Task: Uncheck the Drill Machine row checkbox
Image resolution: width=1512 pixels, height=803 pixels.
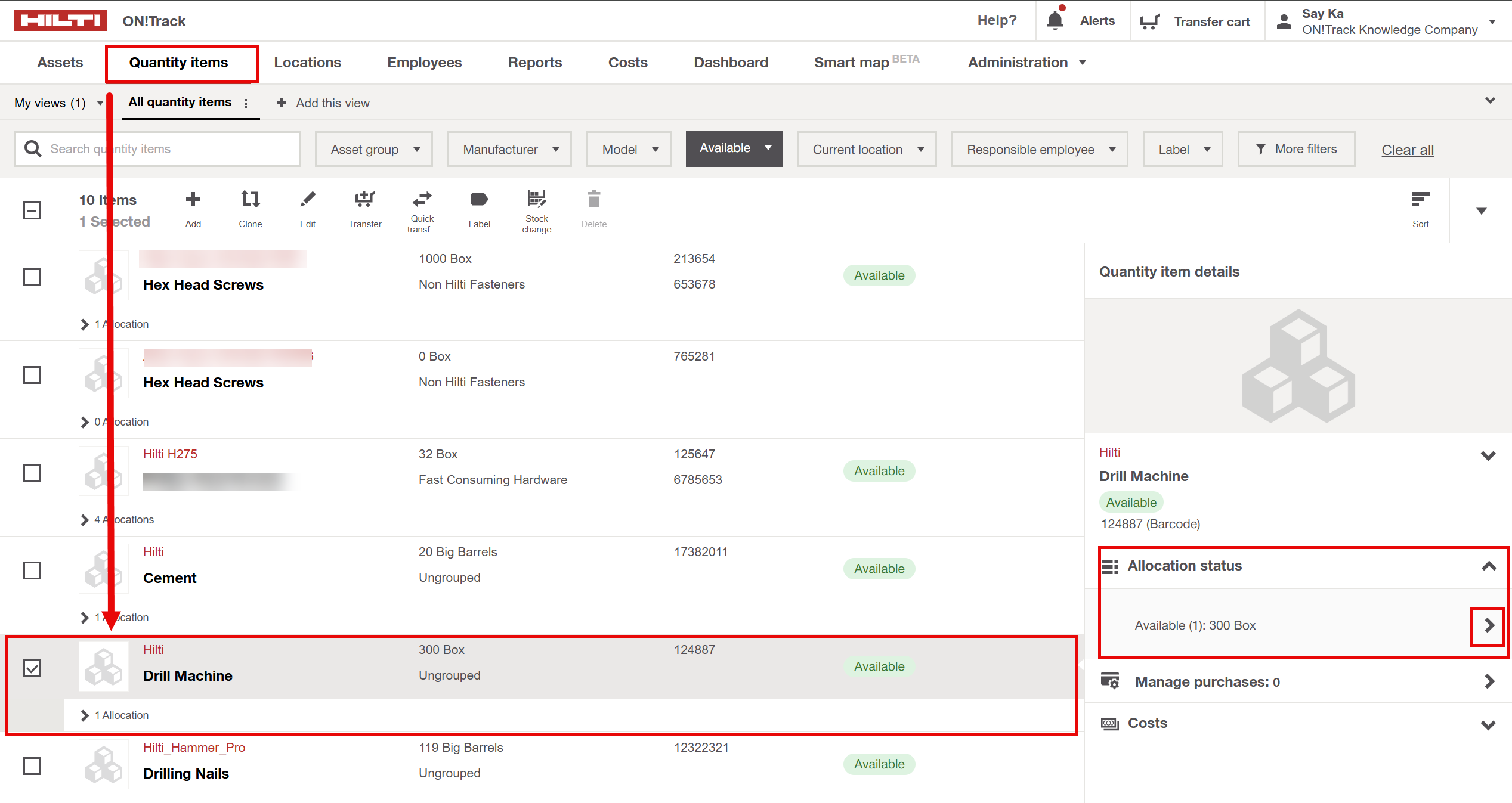Action: (33, 668)
